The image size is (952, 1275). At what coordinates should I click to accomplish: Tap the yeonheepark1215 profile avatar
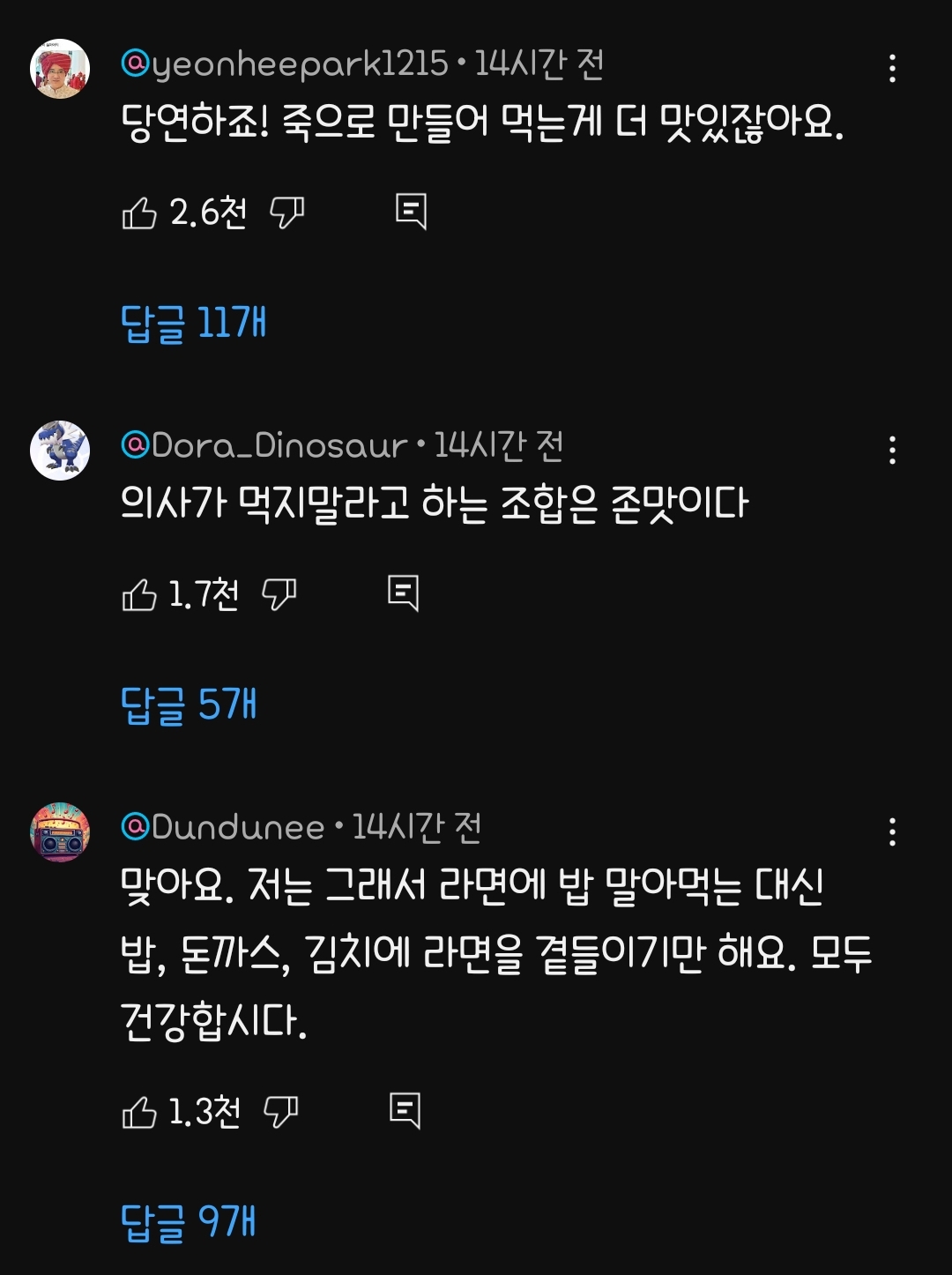[x=60, y=68]
